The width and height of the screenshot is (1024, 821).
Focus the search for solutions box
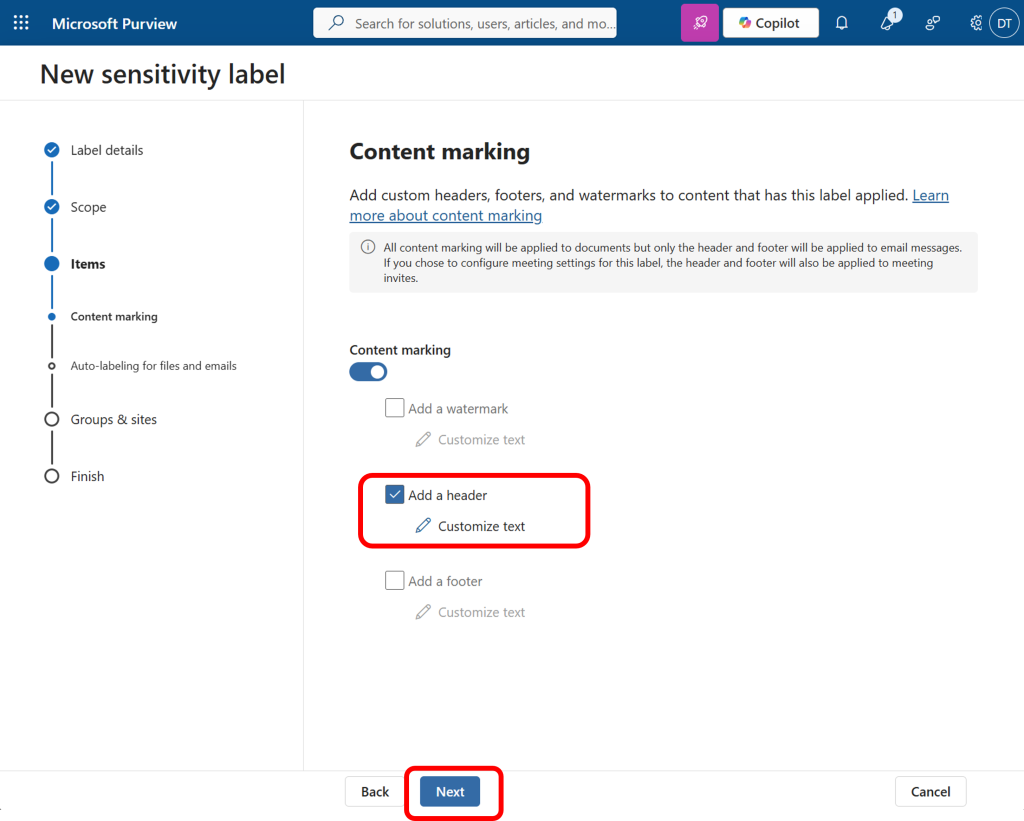click(464, 23)
